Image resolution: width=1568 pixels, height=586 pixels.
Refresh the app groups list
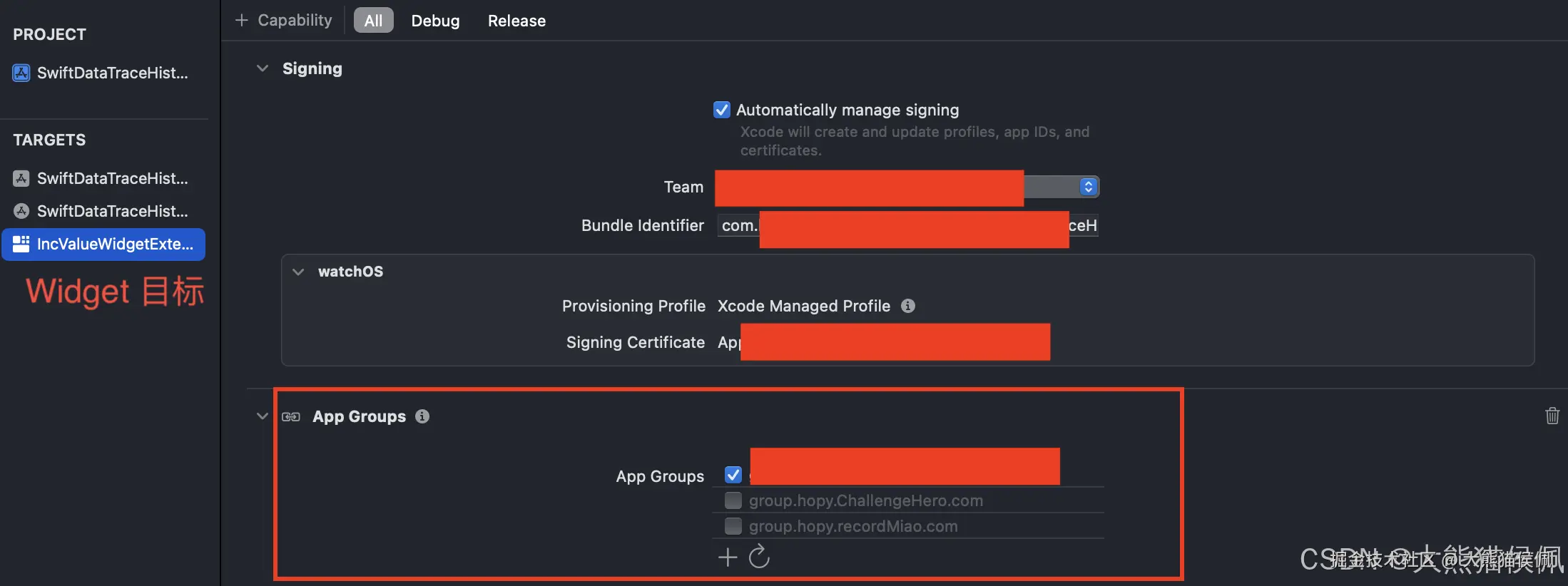[x=759, y=556]
